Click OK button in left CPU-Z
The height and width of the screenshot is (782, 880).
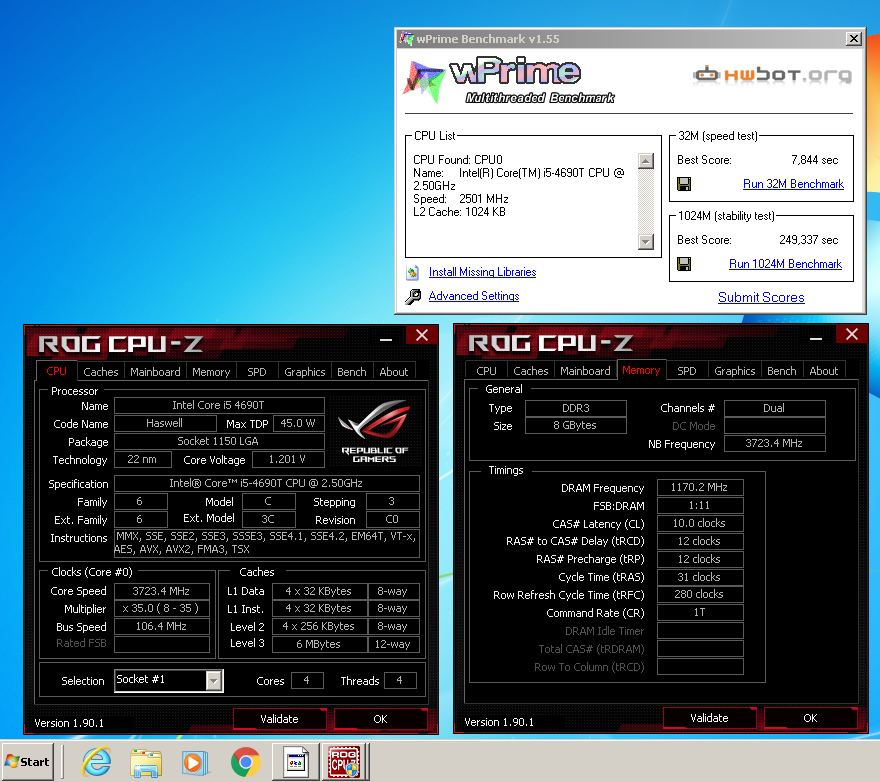point(381,719)
